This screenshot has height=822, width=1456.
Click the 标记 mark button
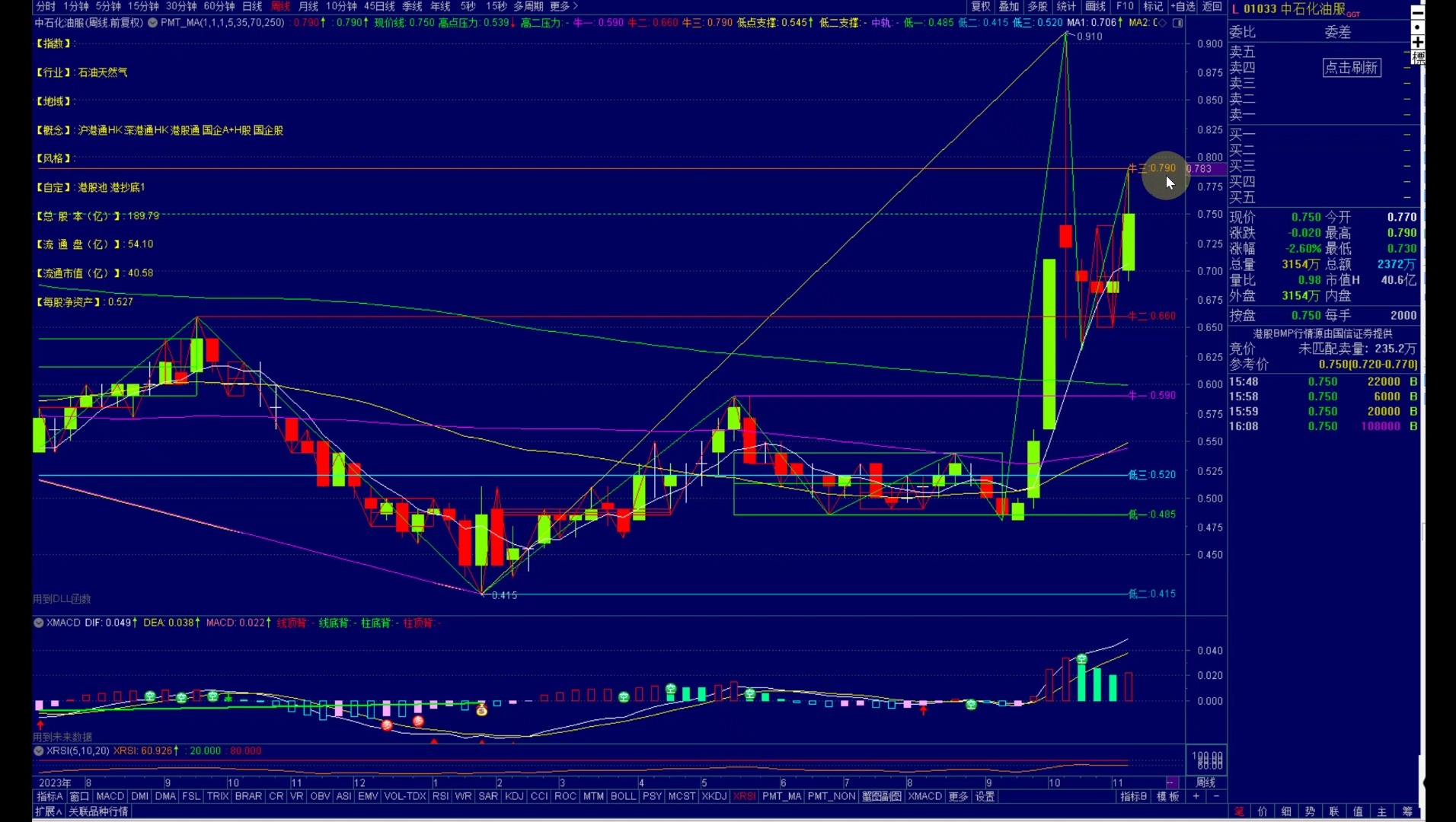(1153, 6)
